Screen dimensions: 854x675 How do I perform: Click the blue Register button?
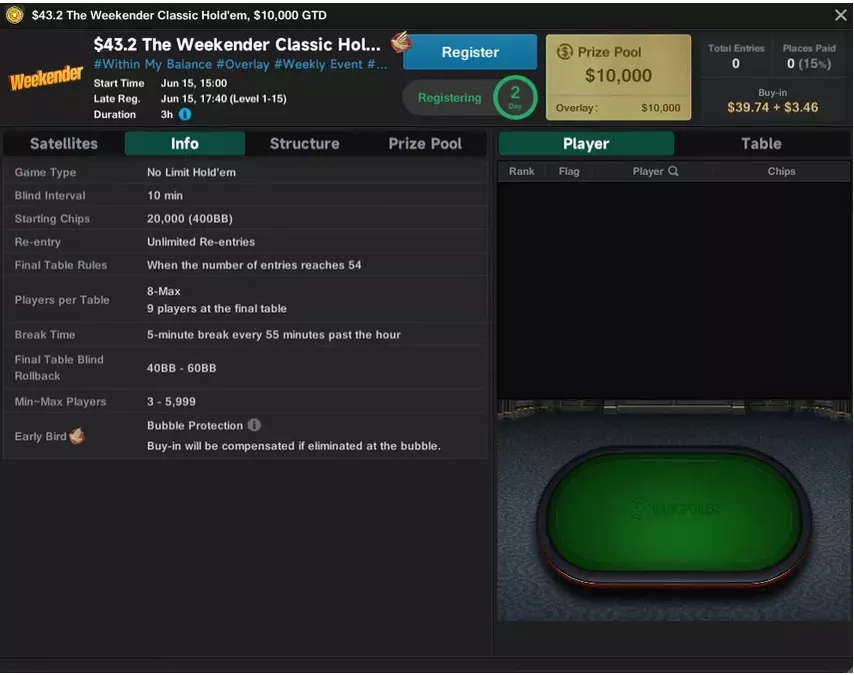pyautogui.click(x=470, y=52)
